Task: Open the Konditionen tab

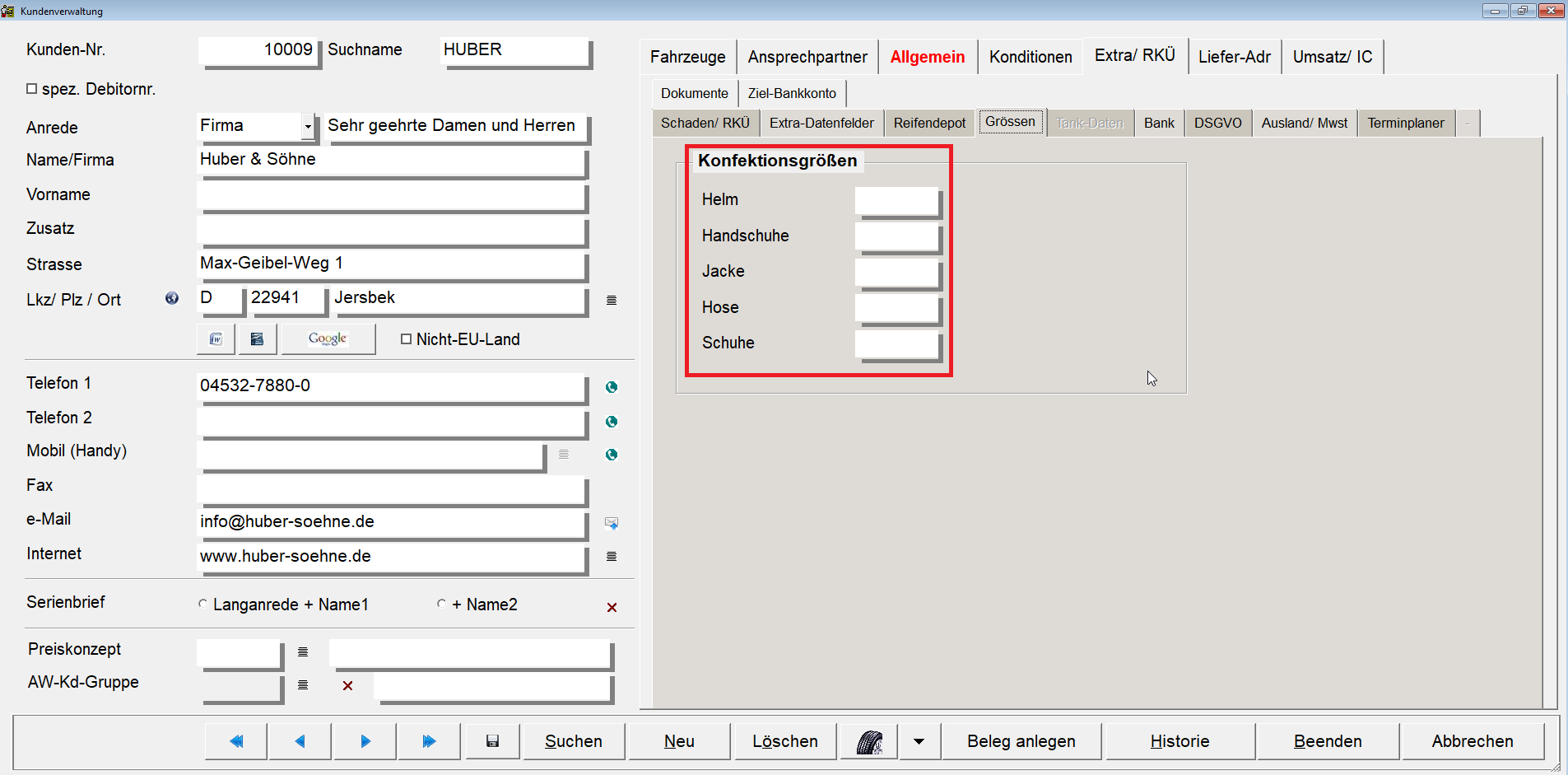Action: coord(1031,57)
